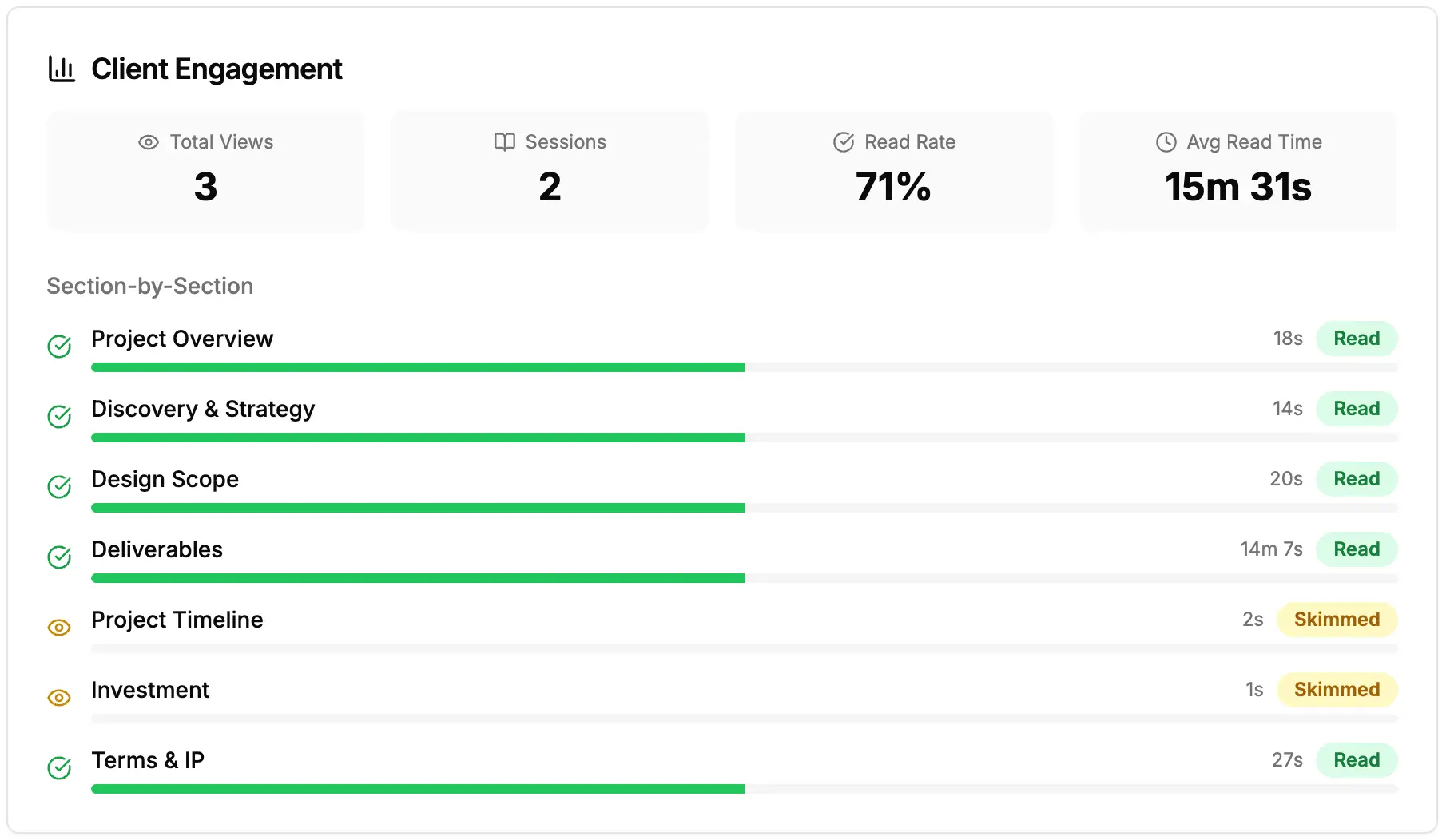Click the 14m 7s time label on Deliverables
This screenshot has height=840, width=1446.
point(1270,549)
